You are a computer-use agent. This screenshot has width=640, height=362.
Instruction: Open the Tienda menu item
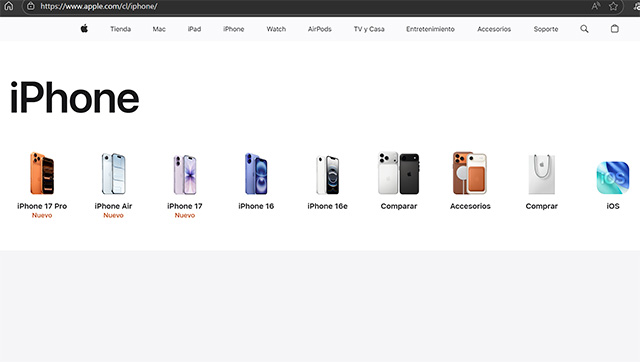pyautogui.click(x=120, y=29)
